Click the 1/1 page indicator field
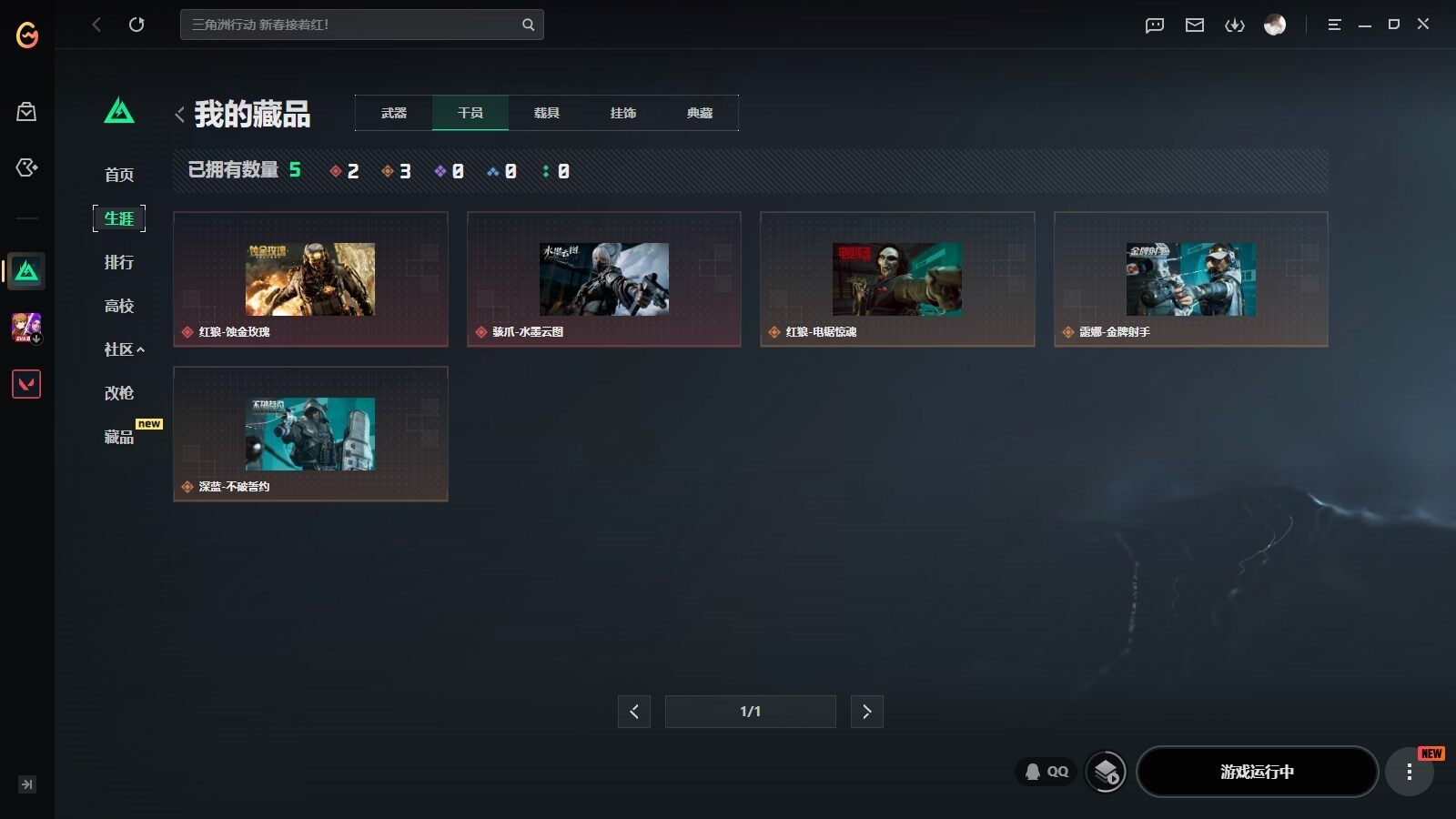The image size is (1456, 819). [751, 712]
